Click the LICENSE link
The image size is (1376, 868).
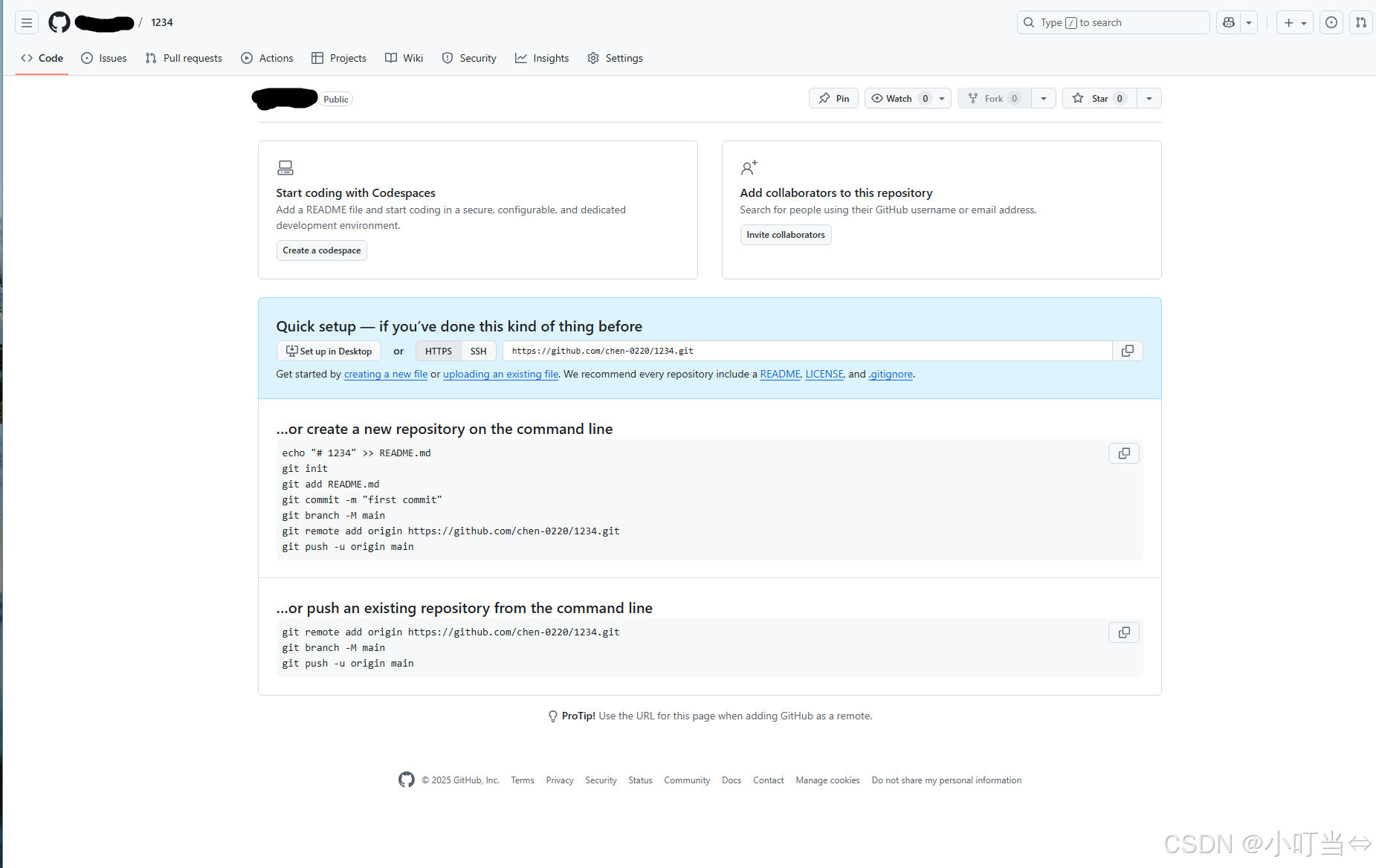[x=824, y=374]
